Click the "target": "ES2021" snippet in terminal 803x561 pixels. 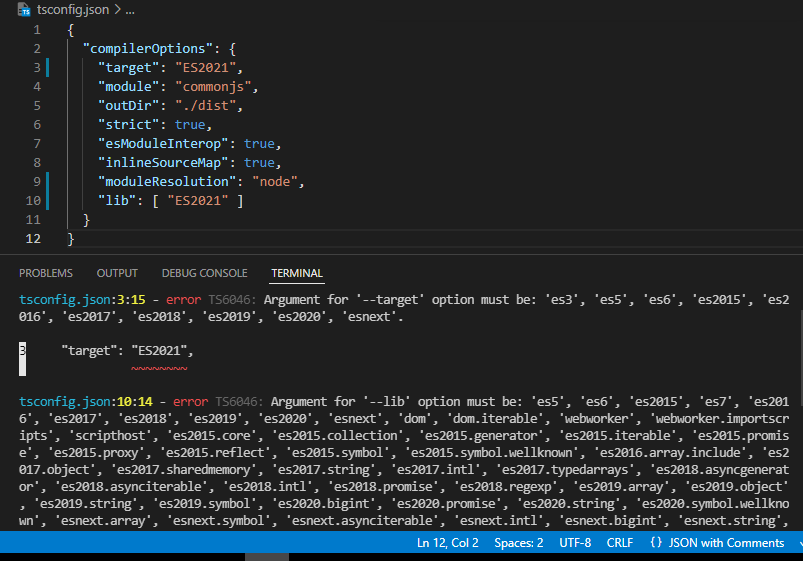click(x=127, y=351)
